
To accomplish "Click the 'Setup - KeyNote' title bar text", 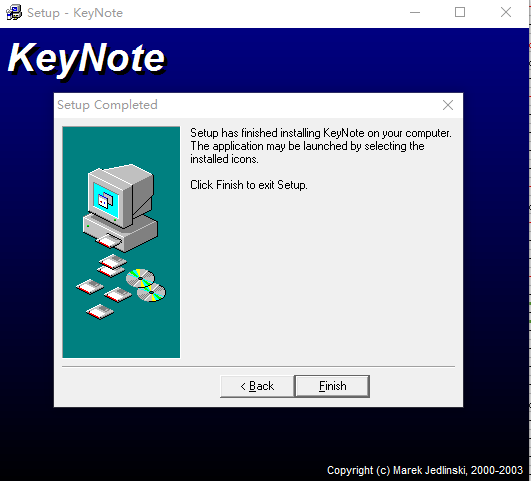I will (x=75, y=13).
